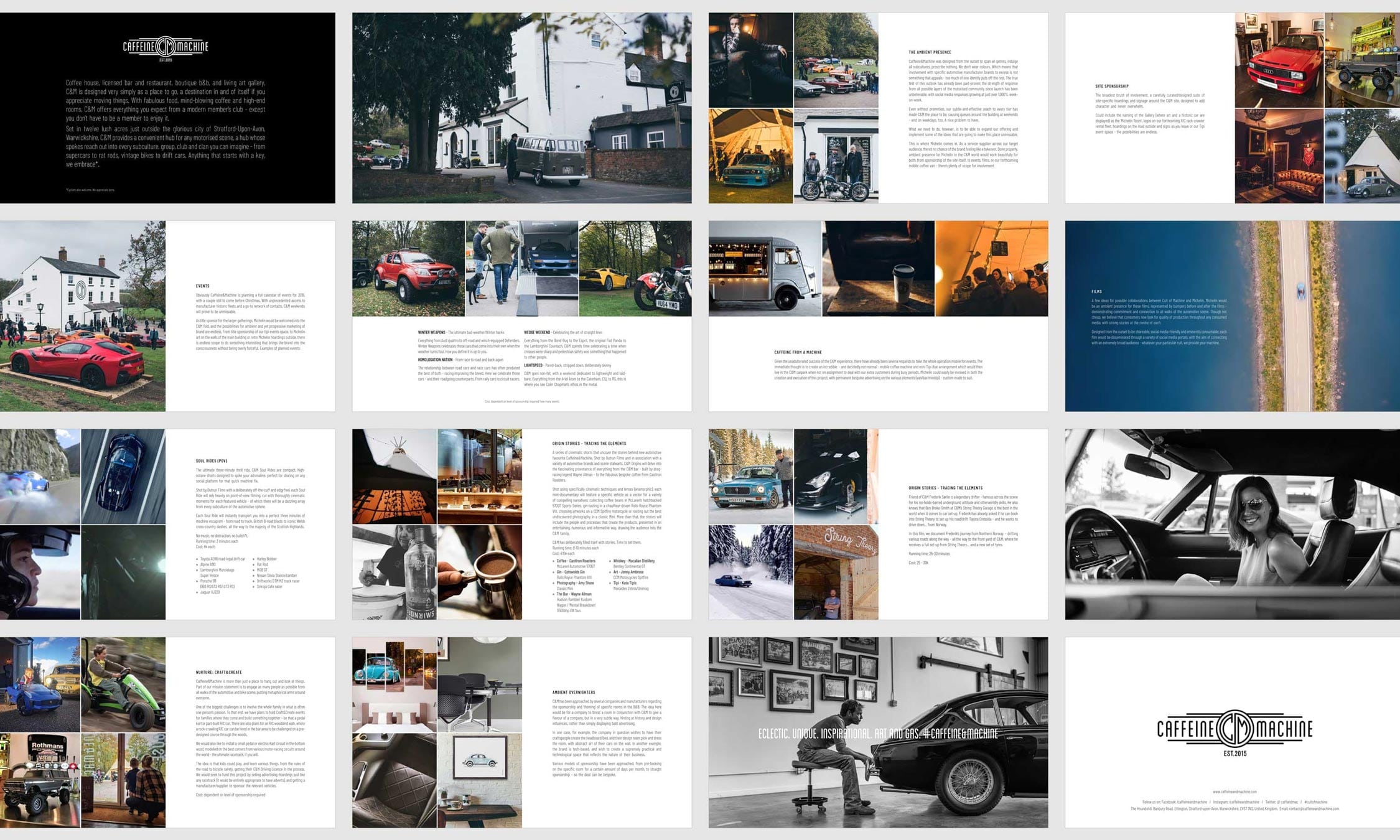Open the Rothmans RC truck photo

40,780
